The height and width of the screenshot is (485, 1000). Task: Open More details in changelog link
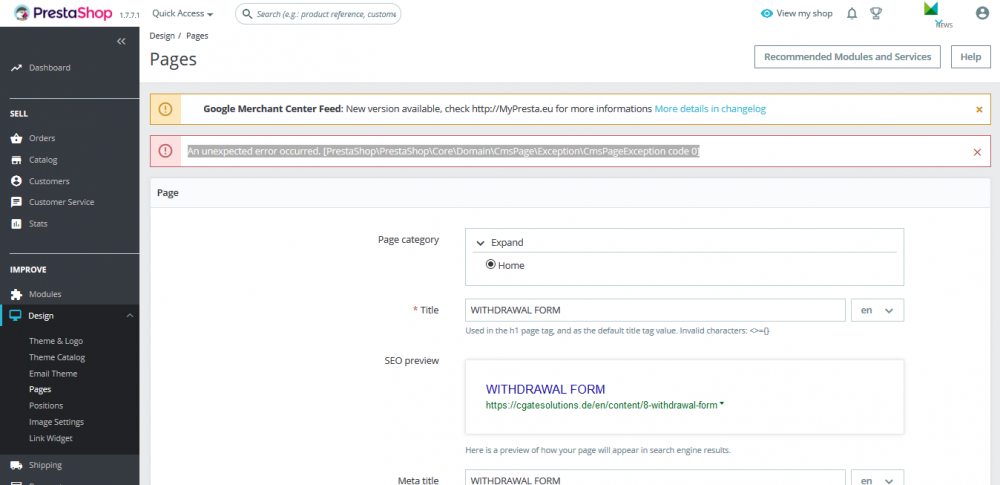(710, 109)
